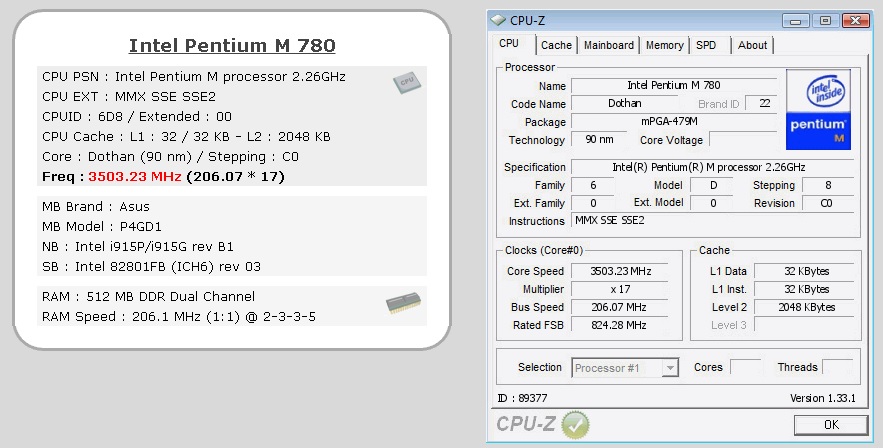
Task: Click the Rated FSB value 824.28 MHz
Action: click(619, 325)
